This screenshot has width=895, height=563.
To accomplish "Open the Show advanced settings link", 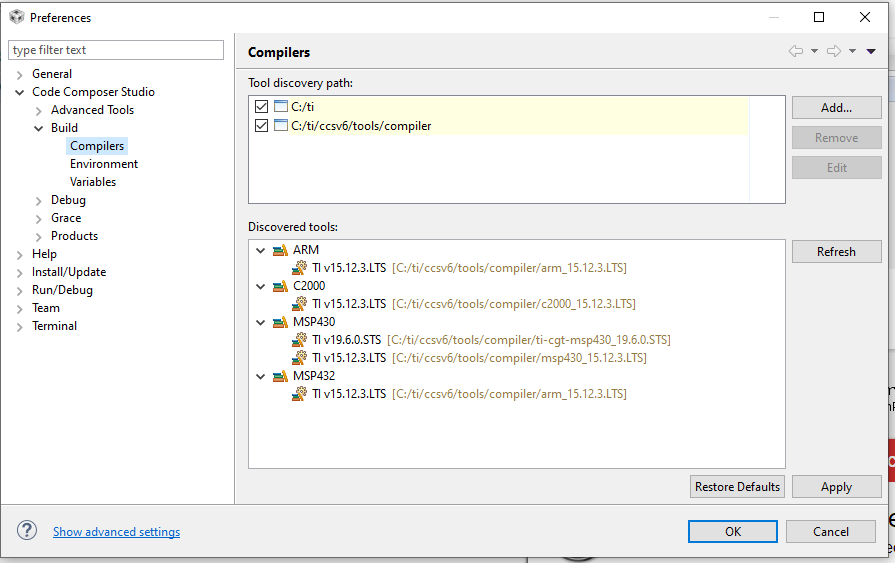I will click(116, 532).
